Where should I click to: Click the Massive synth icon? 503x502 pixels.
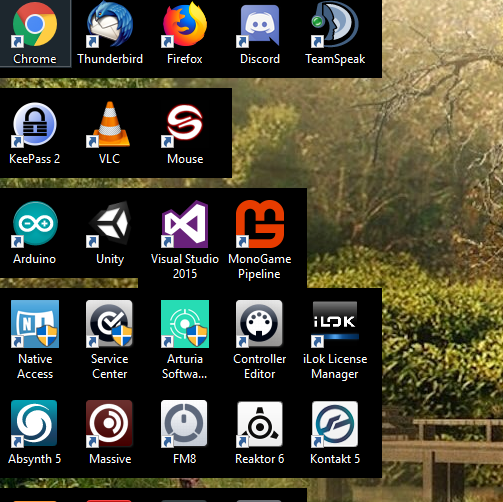110,424
